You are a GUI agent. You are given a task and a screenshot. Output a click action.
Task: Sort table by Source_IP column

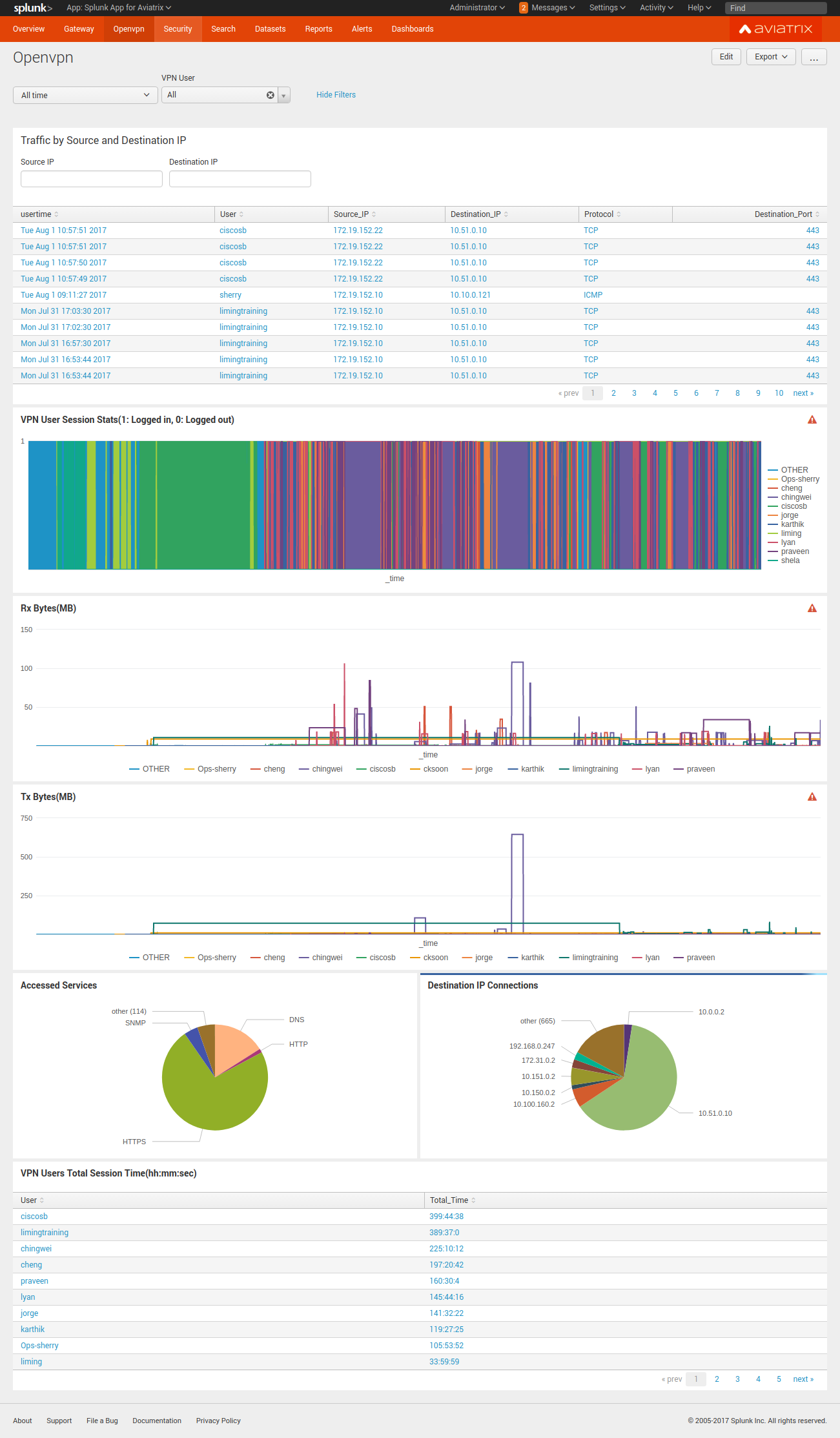coord(354,214)
